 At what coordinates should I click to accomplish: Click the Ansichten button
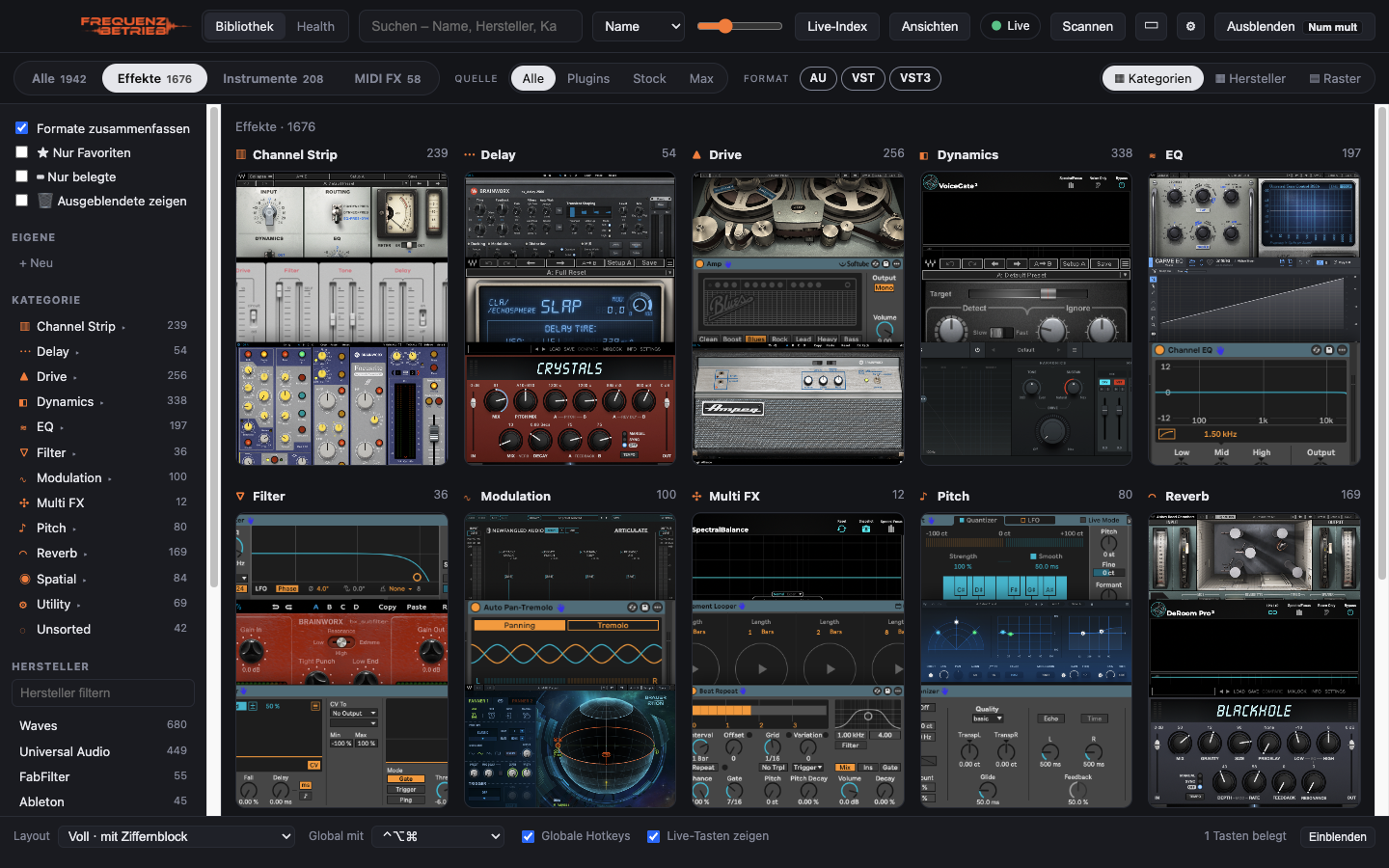coord(930,26)
